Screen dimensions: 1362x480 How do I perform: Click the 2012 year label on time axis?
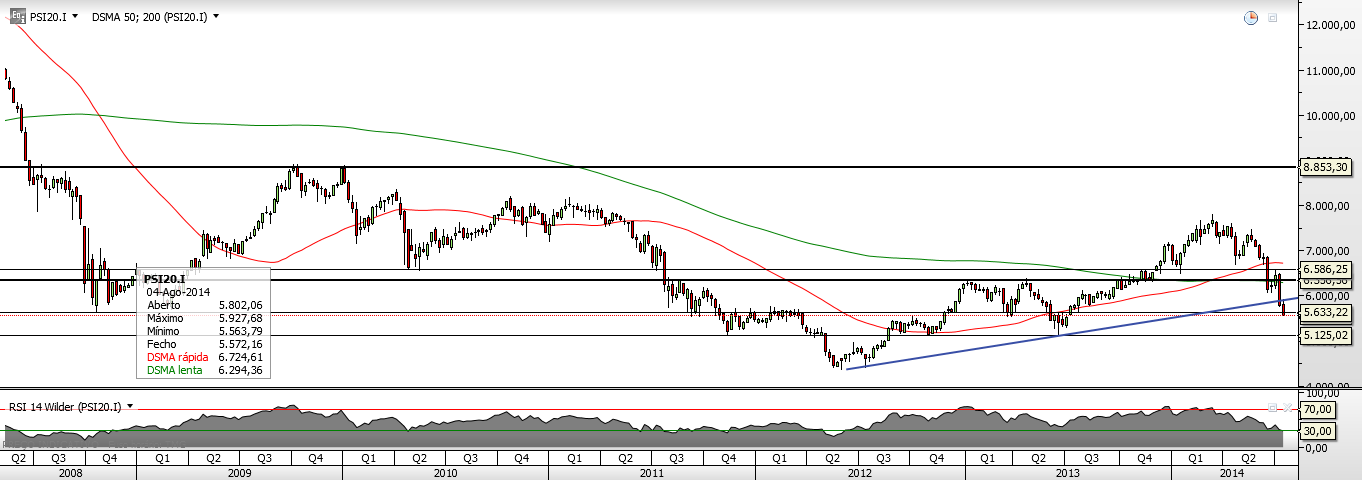pos(860,472)
